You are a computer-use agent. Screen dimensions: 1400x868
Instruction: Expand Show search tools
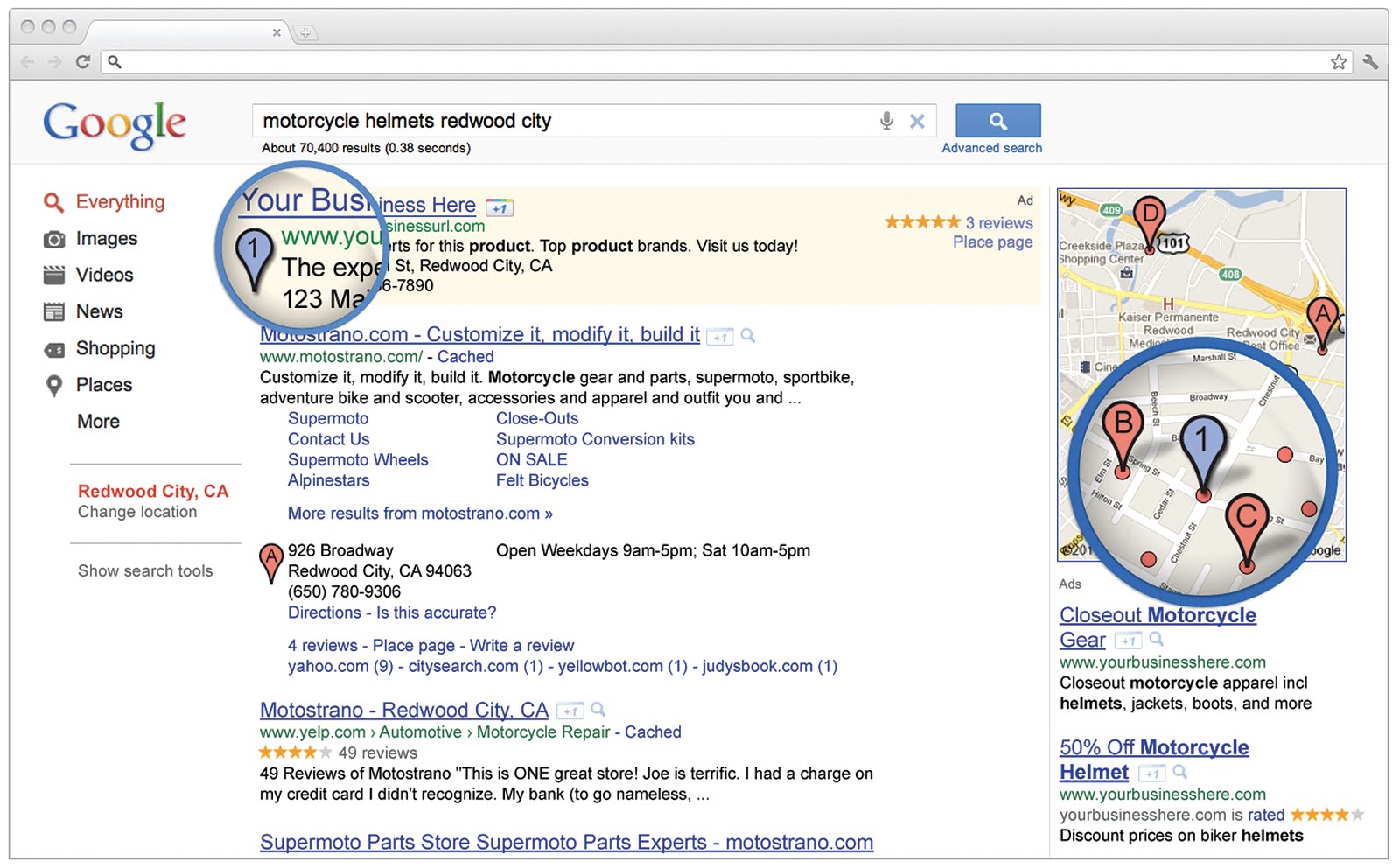pos(145,571)
